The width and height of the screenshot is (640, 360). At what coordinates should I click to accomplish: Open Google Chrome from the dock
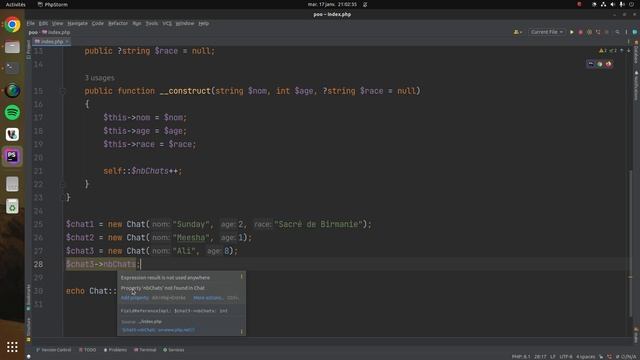click(x=12, y=24)
